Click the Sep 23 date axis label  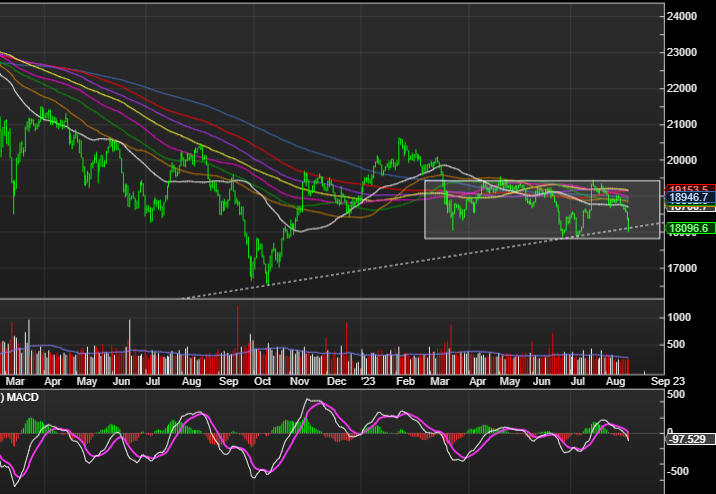pos(668,382)
